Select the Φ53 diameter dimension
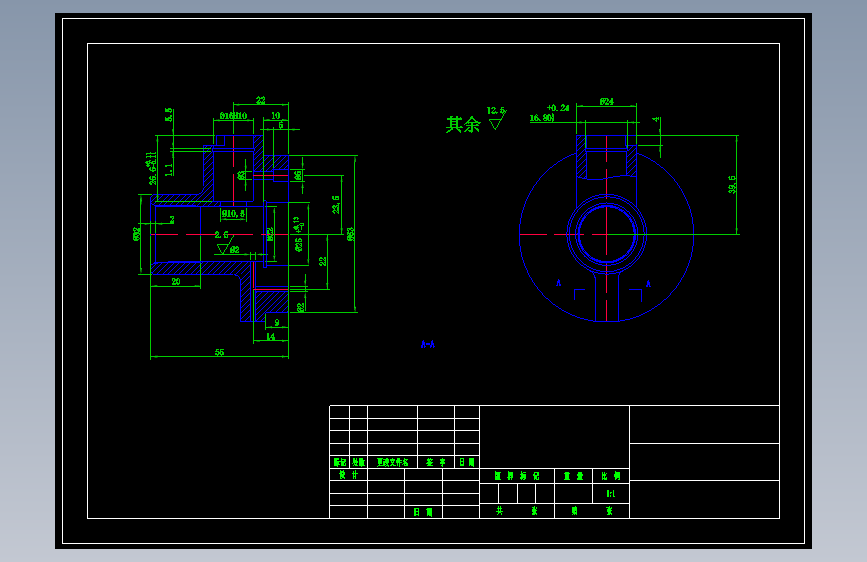This screenshot has width=867, height=562. click(x=351, y=234)
